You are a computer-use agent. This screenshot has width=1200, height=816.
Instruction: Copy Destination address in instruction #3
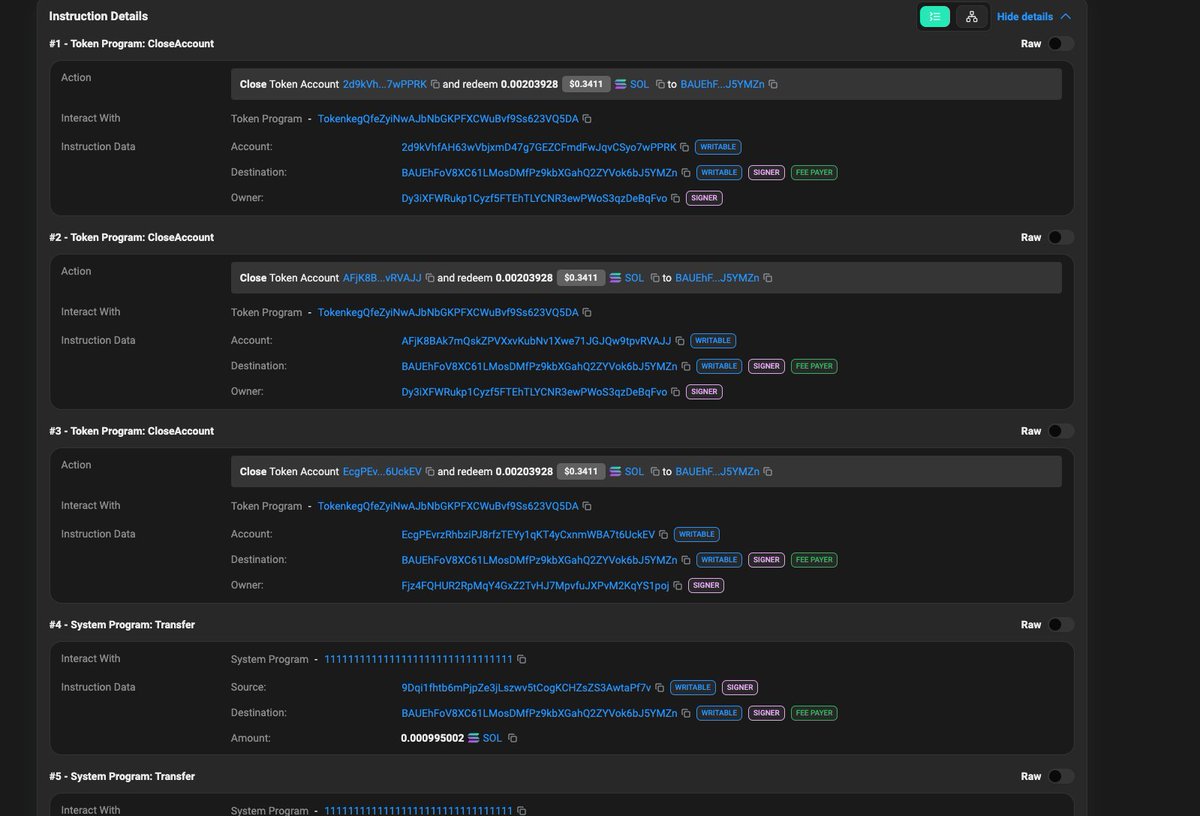(x=685, y=560)
